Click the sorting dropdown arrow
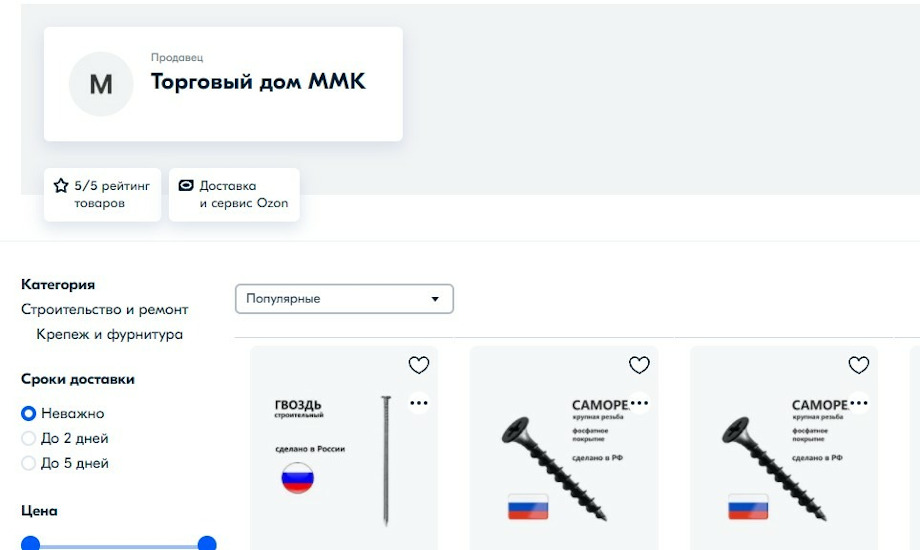Screen dimensions: 920x550 coord(435,299)
